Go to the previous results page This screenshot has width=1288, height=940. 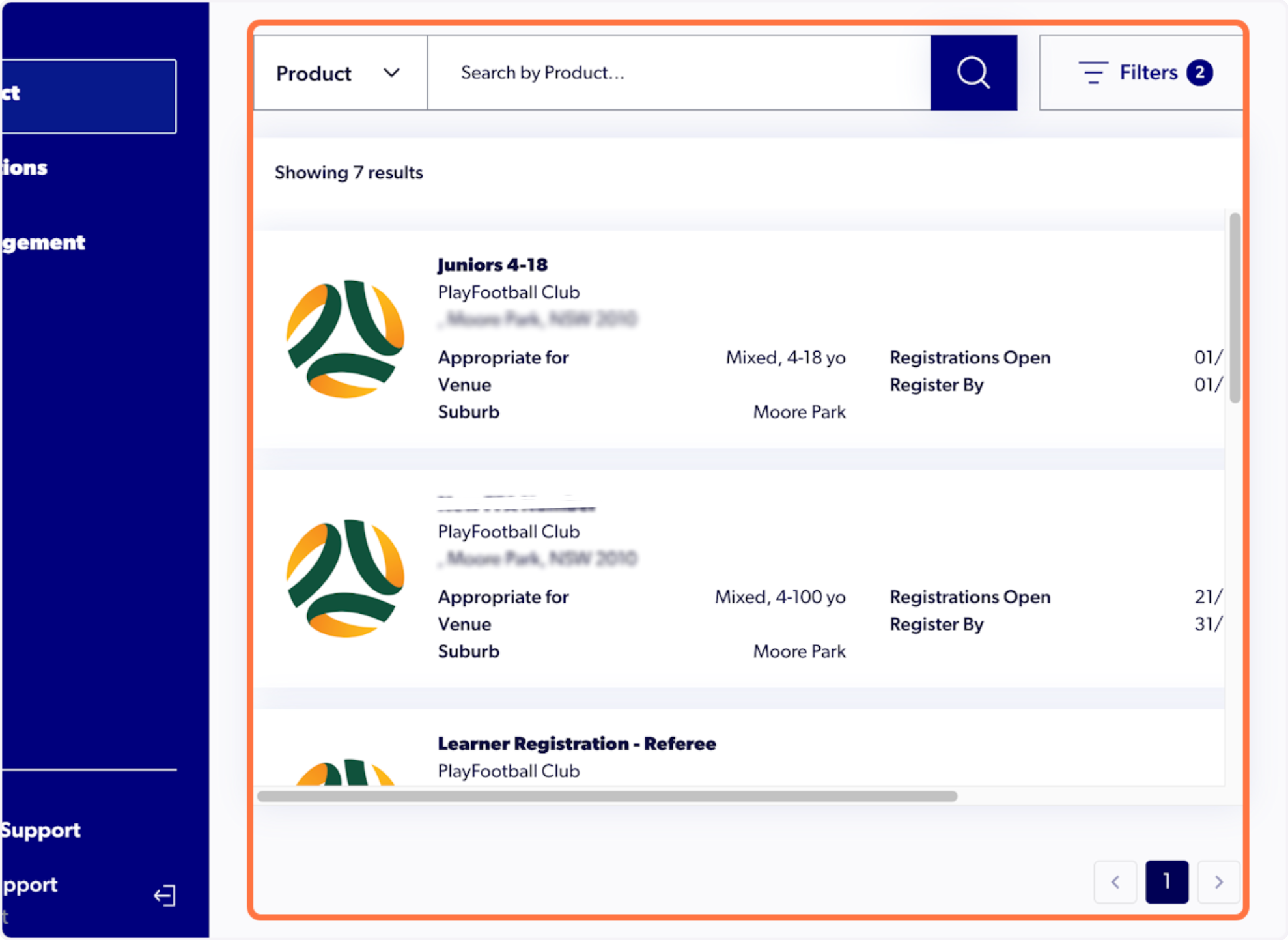[1115, 882]
